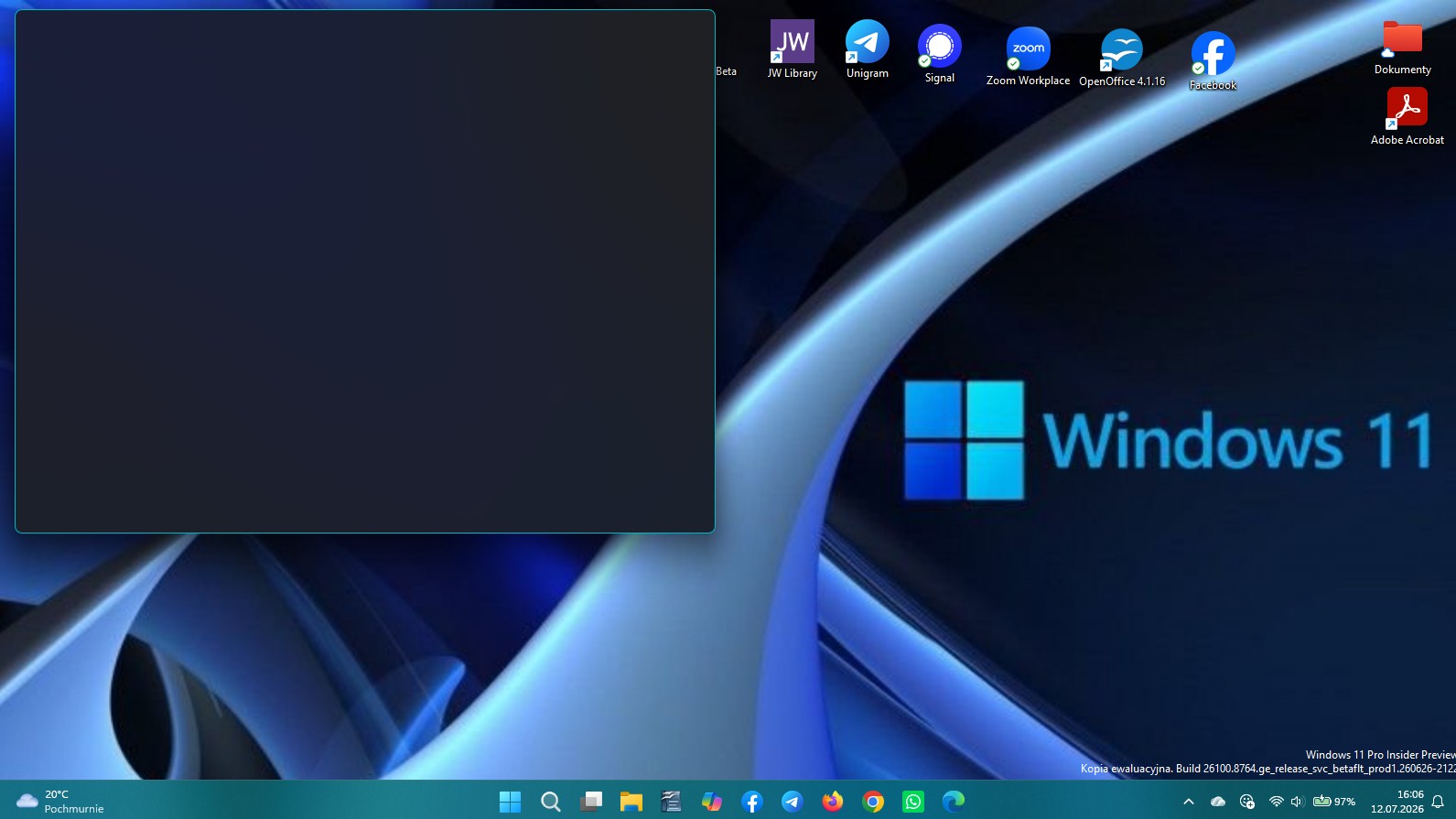Viewport: 1456px width, 819px height.
Task: Select the Dokumenty folder on desktop
Action: 1402,48
